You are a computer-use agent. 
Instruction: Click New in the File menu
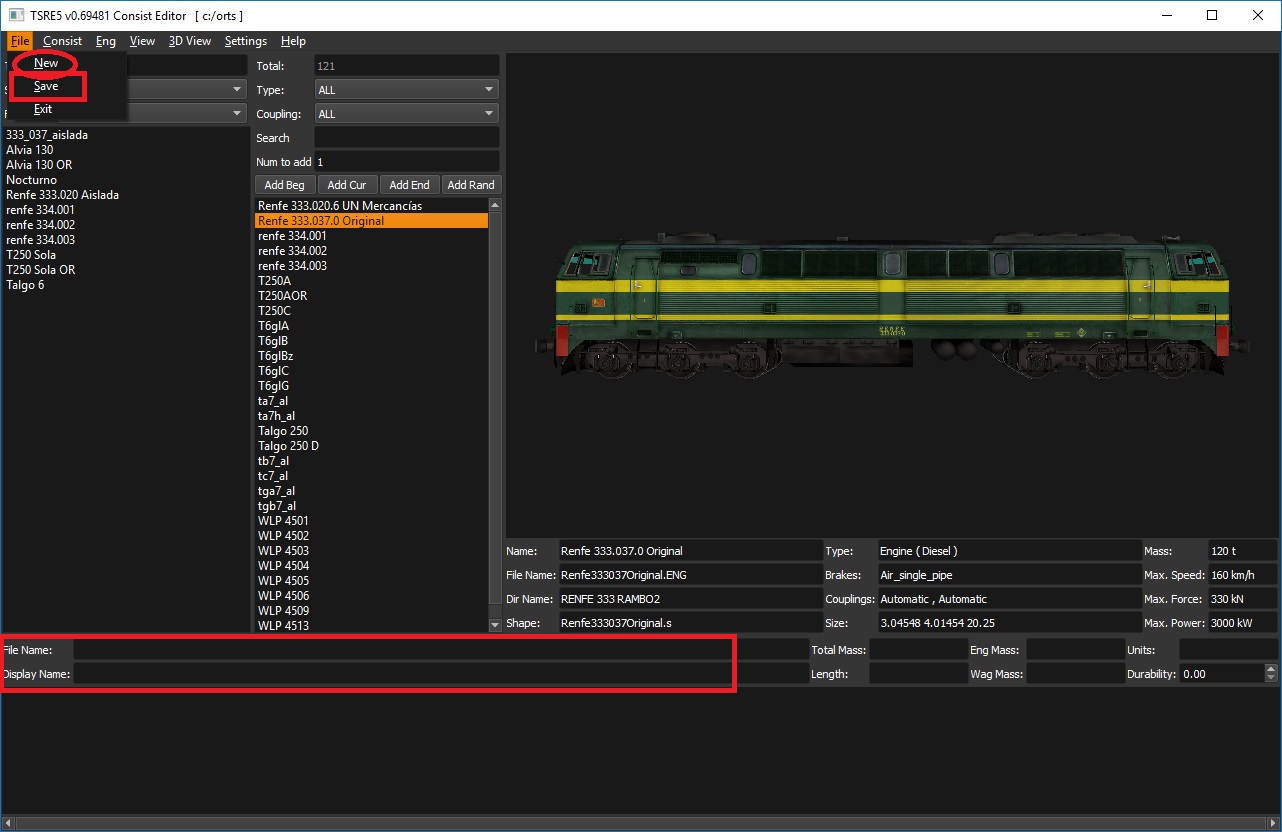46,63
